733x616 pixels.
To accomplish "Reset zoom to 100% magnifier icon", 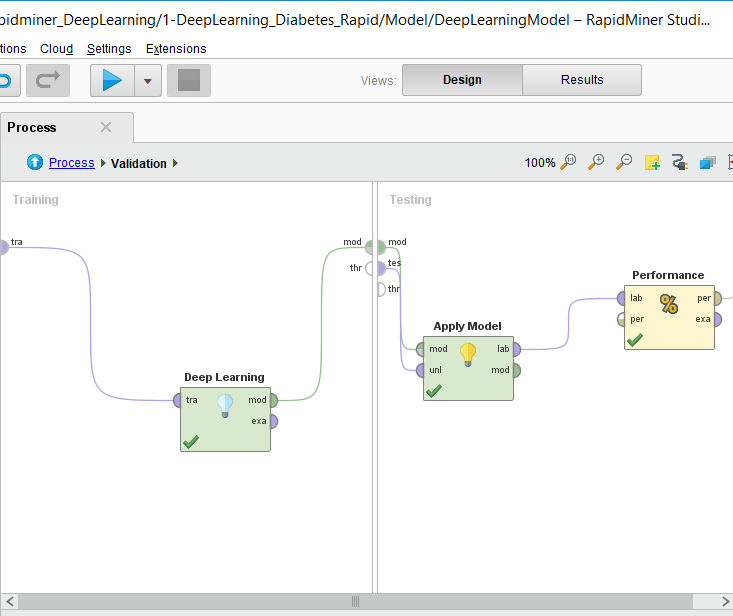I will (568, 162).
